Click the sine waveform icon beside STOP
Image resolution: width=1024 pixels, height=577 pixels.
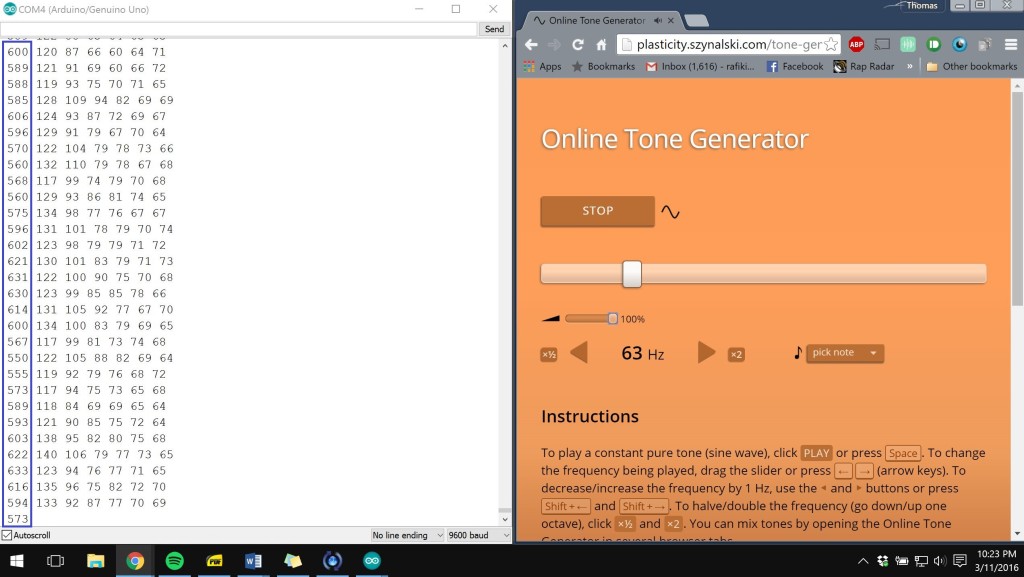(x=670, y=212)
